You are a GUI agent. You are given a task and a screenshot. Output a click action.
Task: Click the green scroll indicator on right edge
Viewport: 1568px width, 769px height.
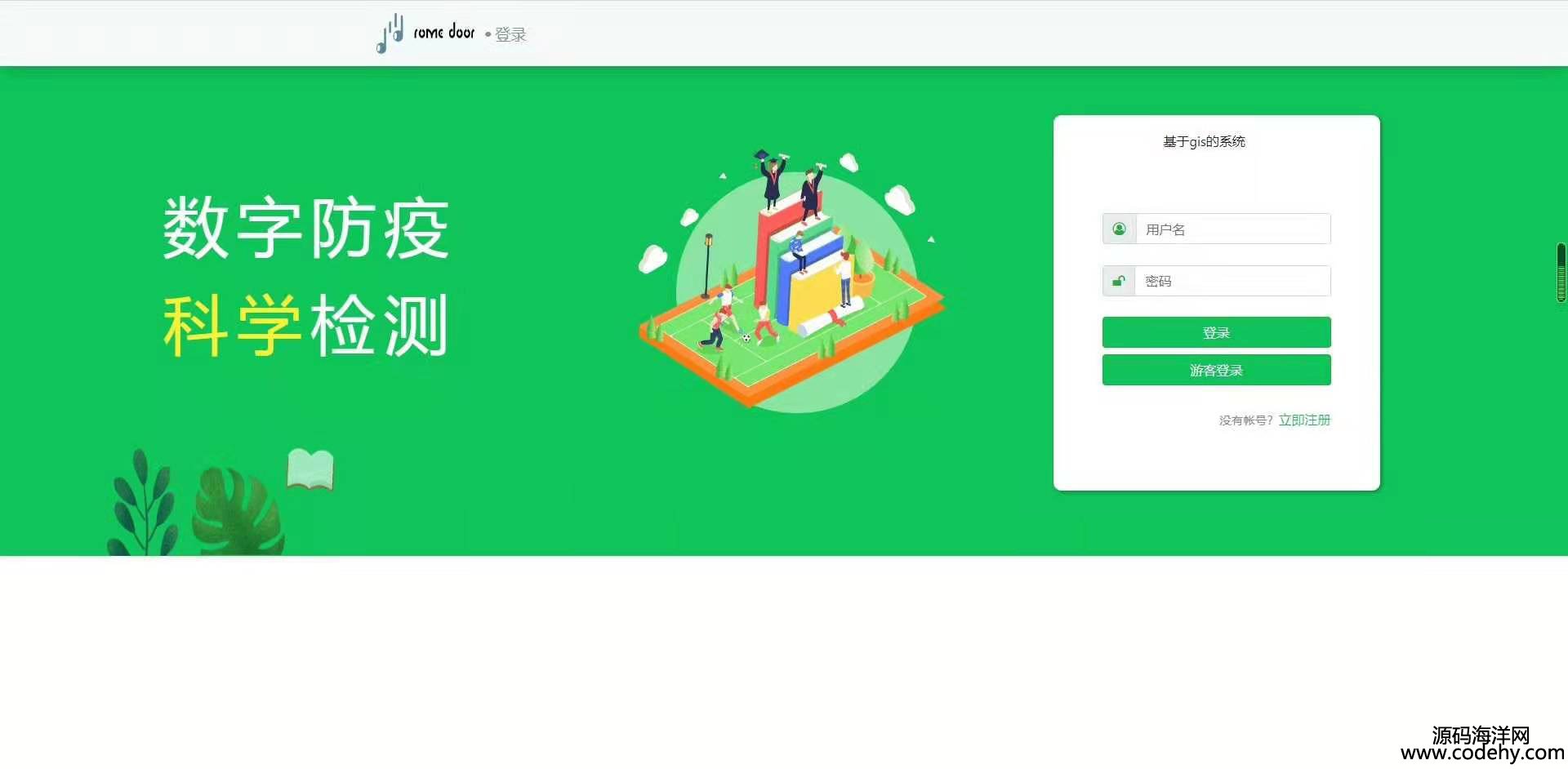1561,273
